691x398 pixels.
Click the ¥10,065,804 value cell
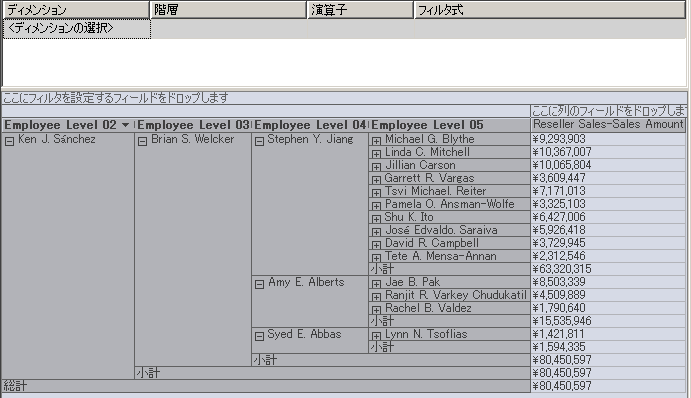click(608, 165)
